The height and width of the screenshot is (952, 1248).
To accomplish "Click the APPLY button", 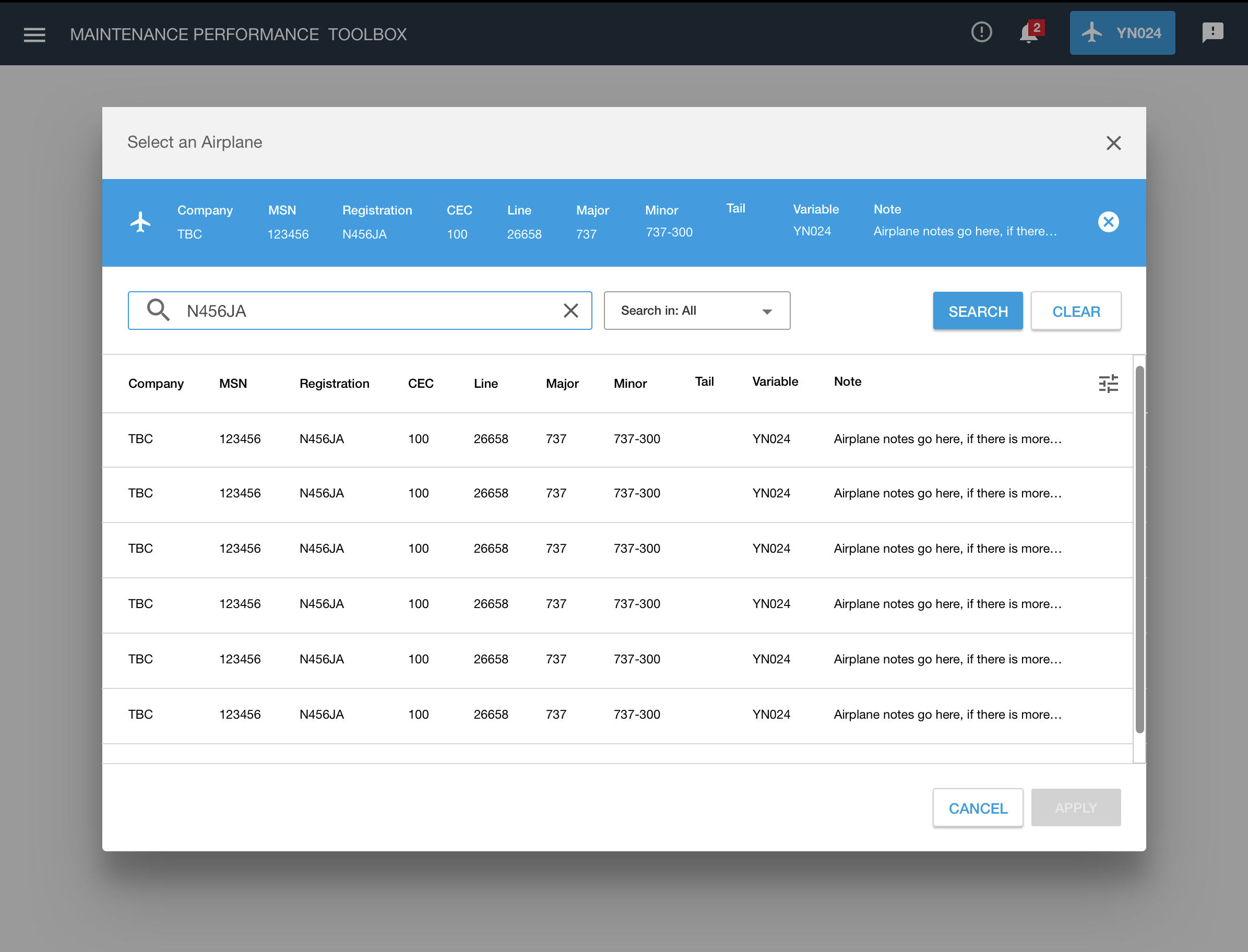I will click(1076, 808).
